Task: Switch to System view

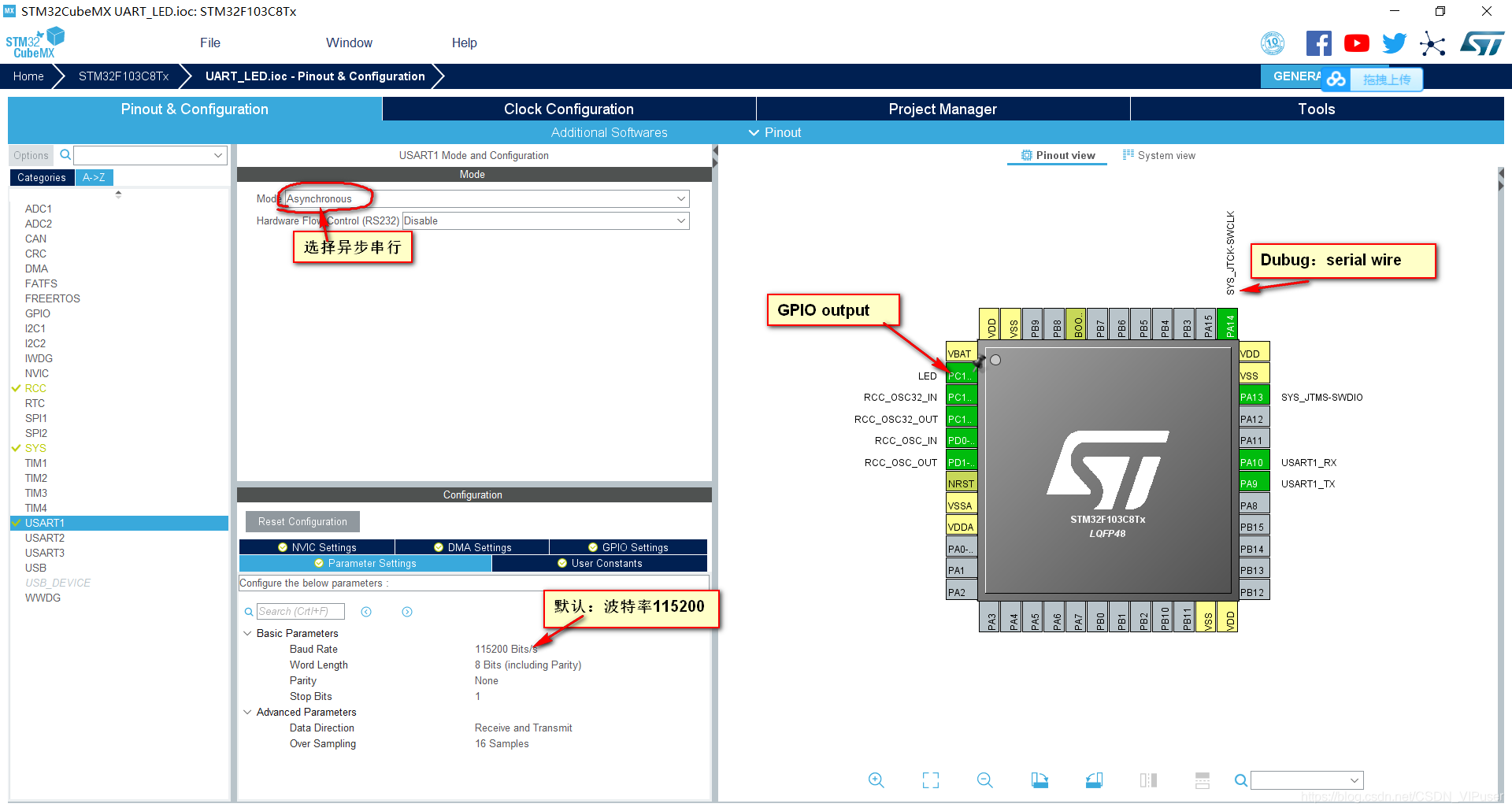Action: (x=1158, y=156)
